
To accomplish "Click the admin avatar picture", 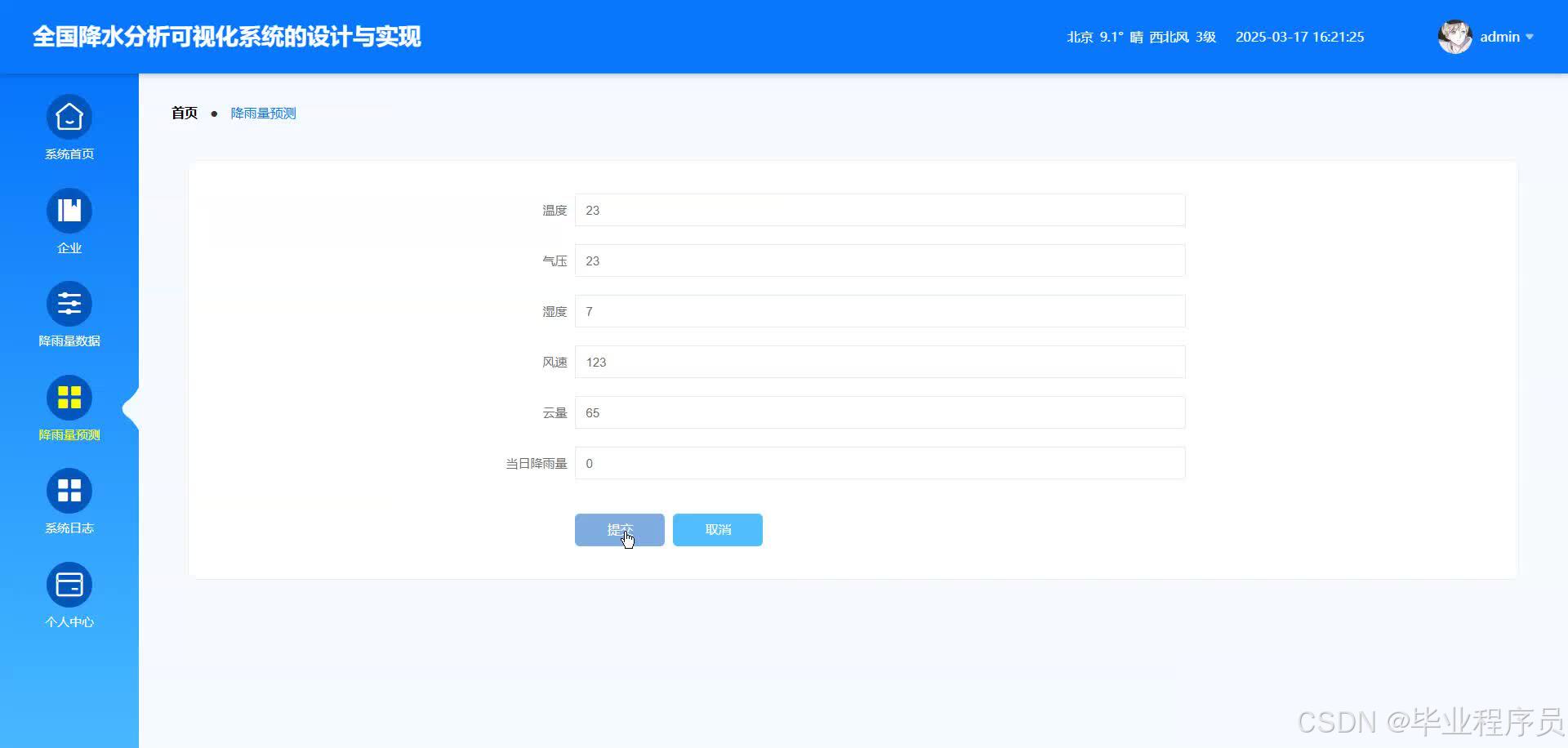I will (1454, 37).
